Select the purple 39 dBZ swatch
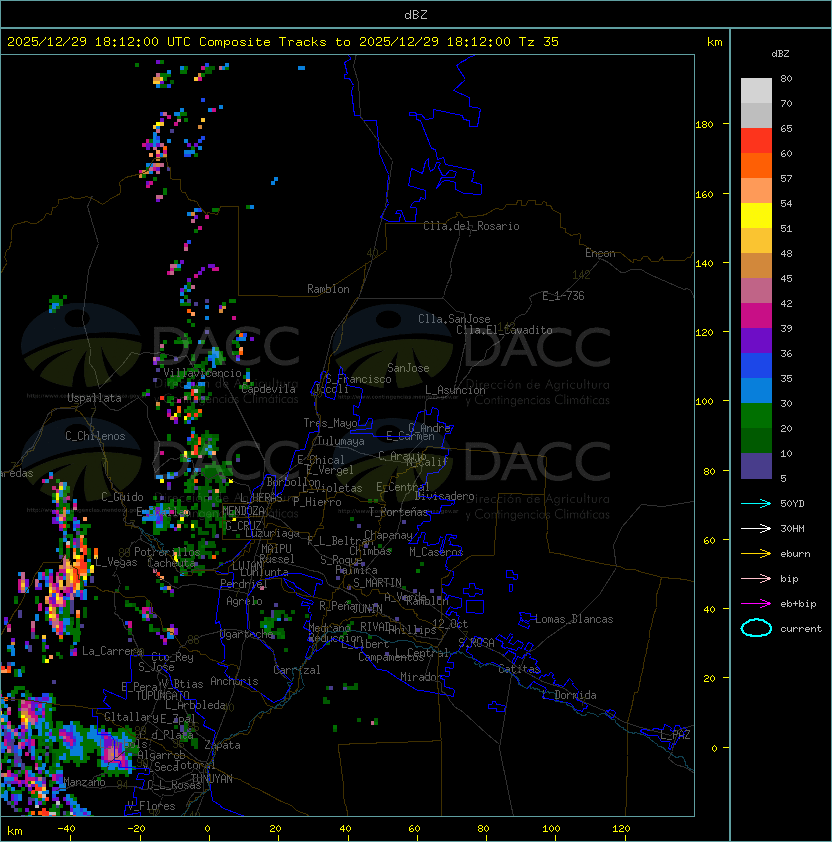The width and height of the screenshot is (832, 842). (756, 340)
